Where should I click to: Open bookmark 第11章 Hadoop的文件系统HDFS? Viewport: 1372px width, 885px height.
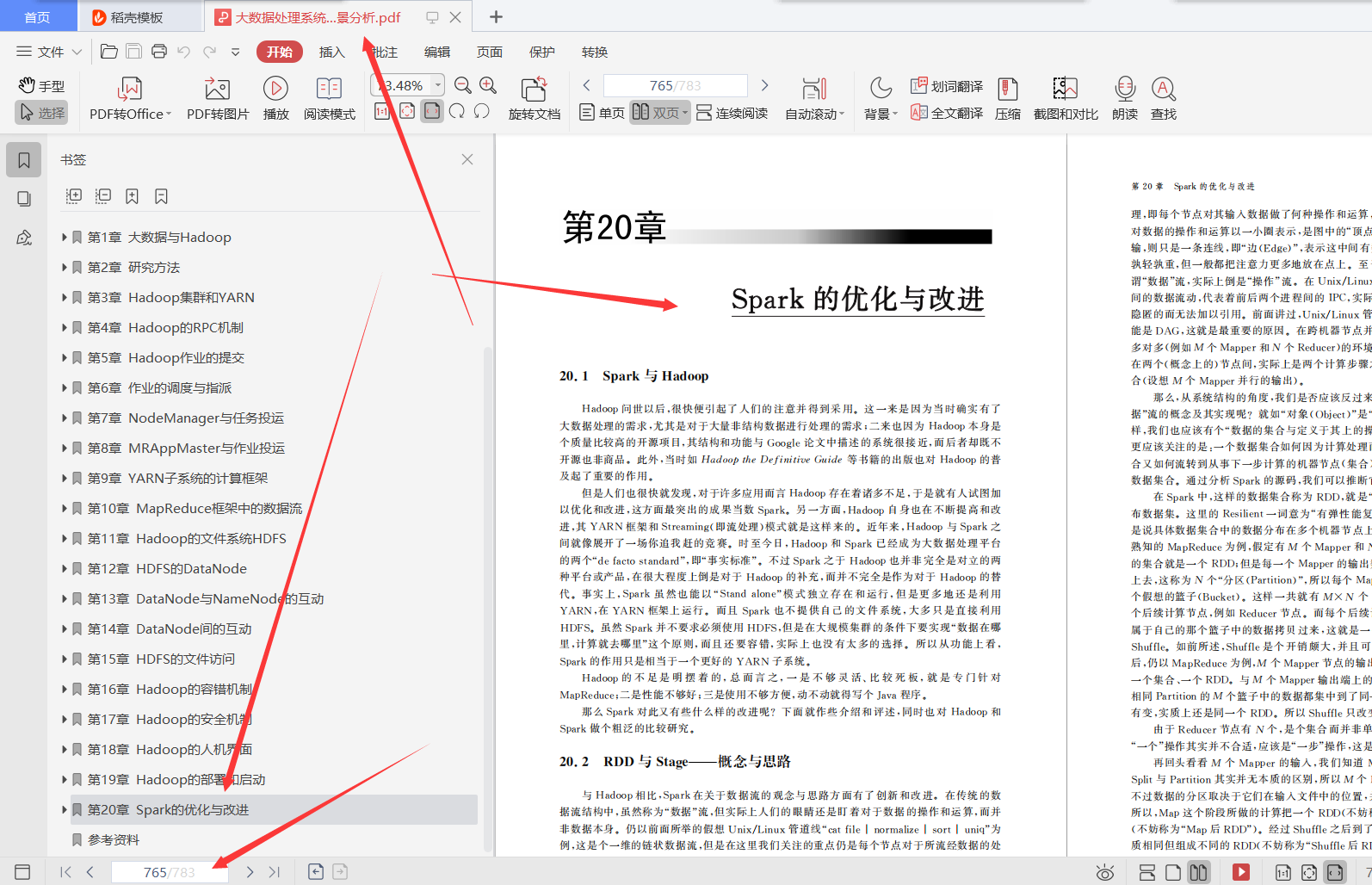tap(187, 538)
